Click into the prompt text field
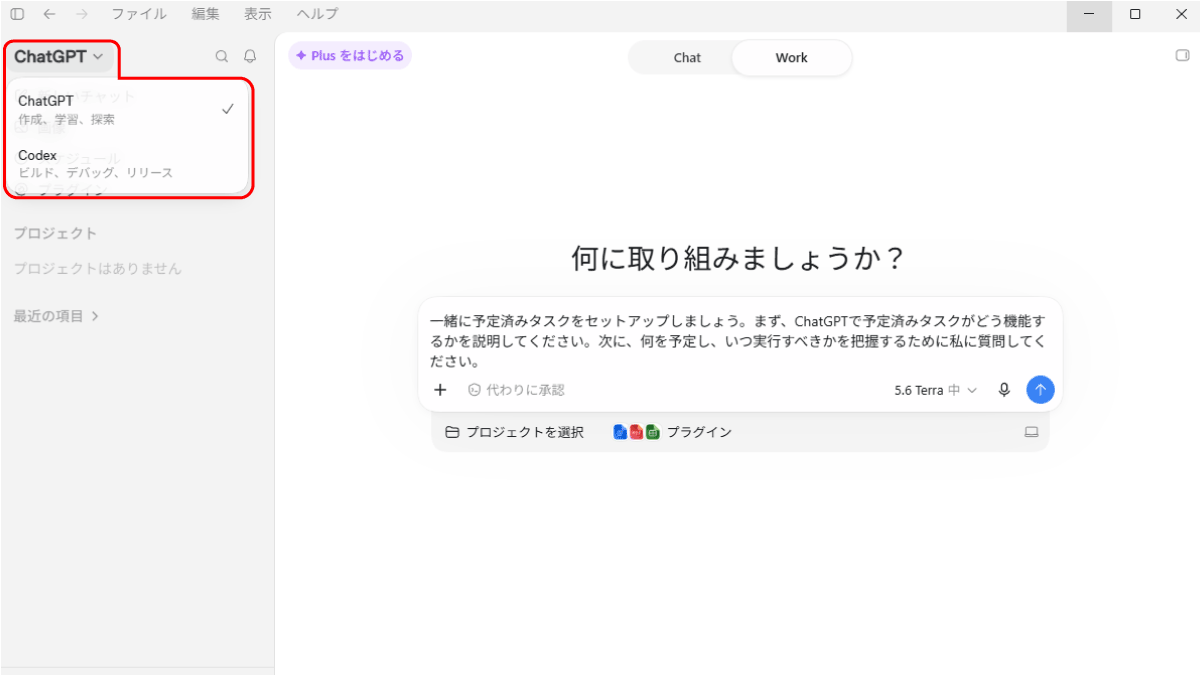The image size is (1200, 675). click(x=738, y=341)
